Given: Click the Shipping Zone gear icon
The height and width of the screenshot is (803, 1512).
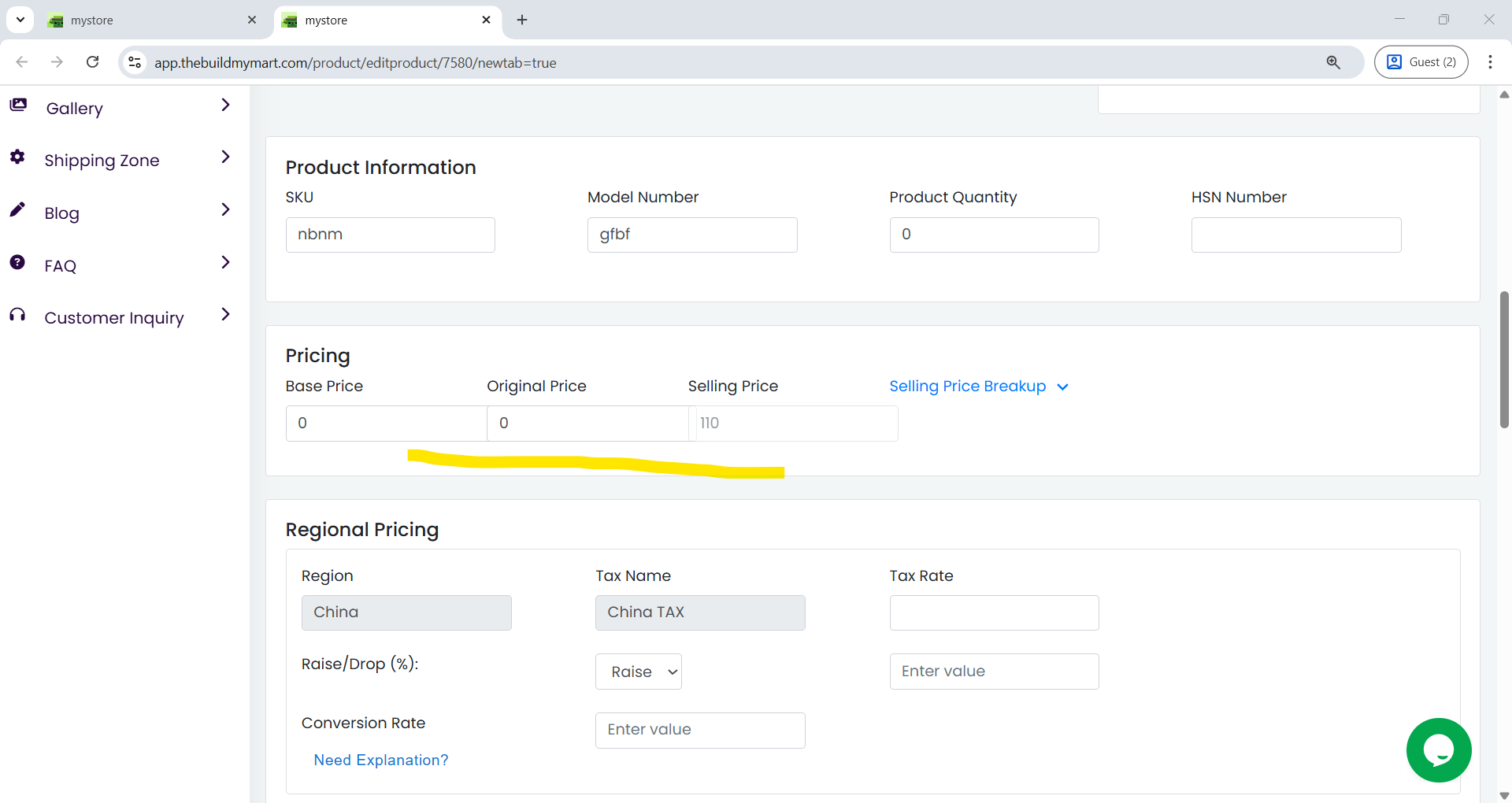Looking at the screenshot, I should (17, 157).
